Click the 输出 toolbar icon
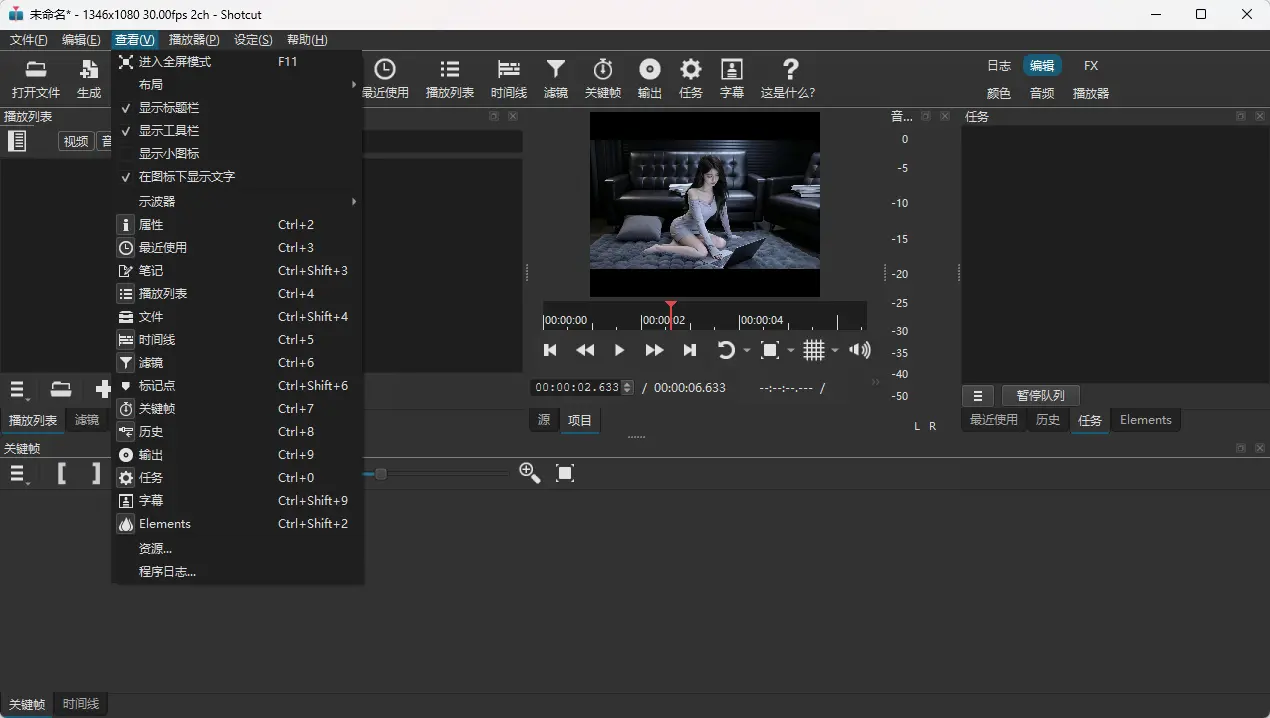Viewport: 1270px width, 718px height. pos(650,78)
